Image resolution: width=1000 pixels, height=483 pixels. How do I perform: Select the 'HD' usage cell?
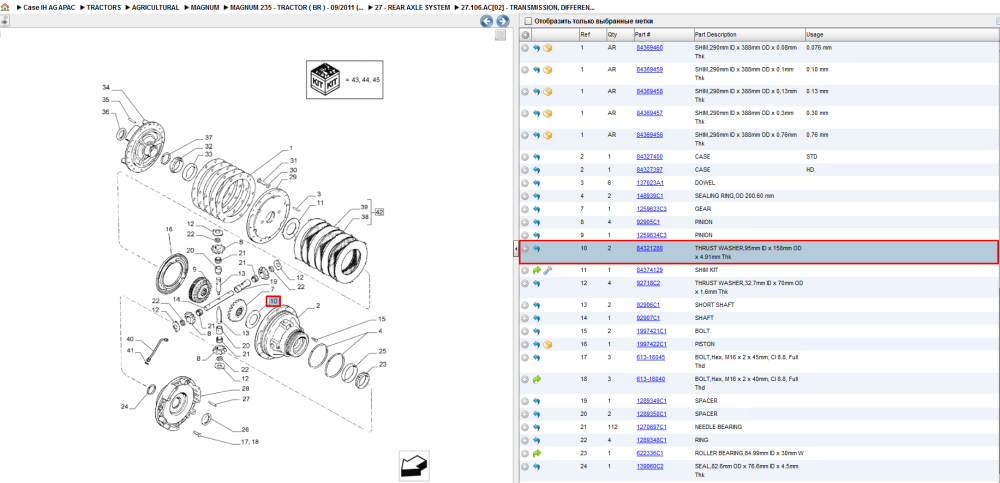[x=810, y=170]
